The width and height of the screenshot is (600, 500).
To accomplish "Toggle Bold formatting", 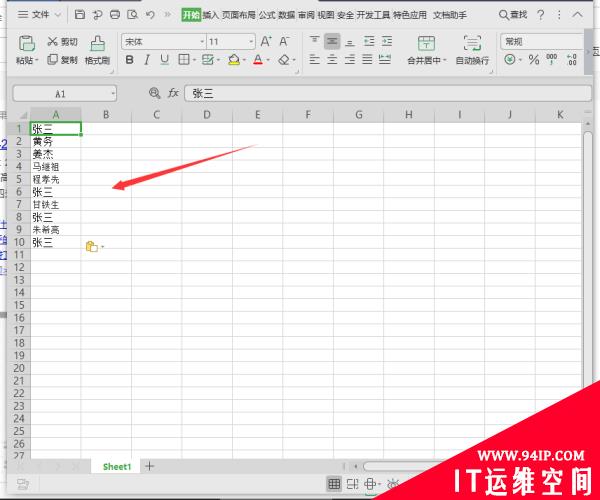I will tap(129, 60).
